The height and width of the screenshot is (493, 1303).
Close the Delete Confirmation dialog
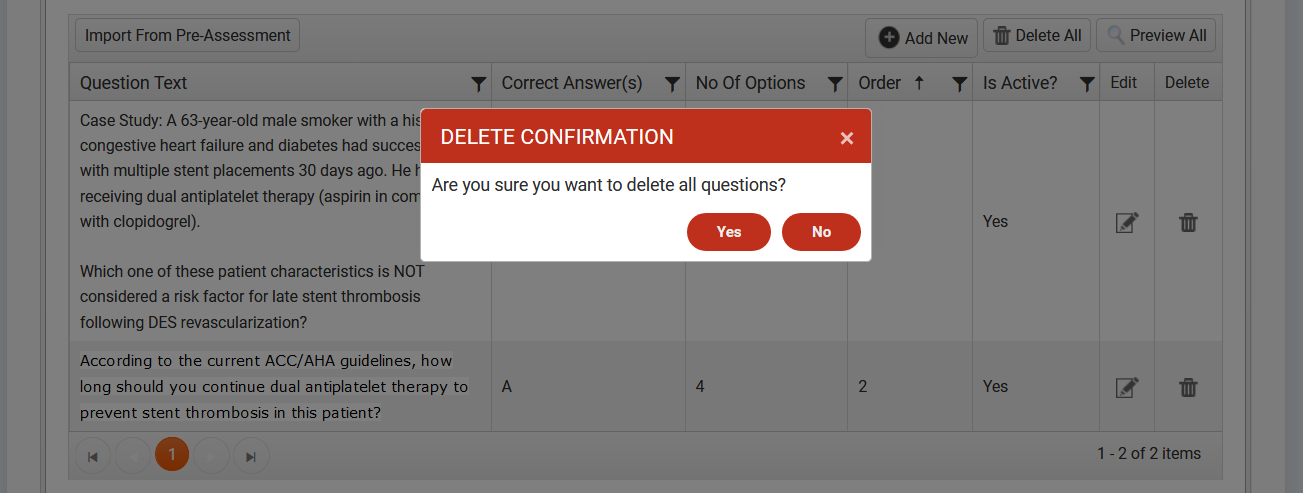click(847, 138)
